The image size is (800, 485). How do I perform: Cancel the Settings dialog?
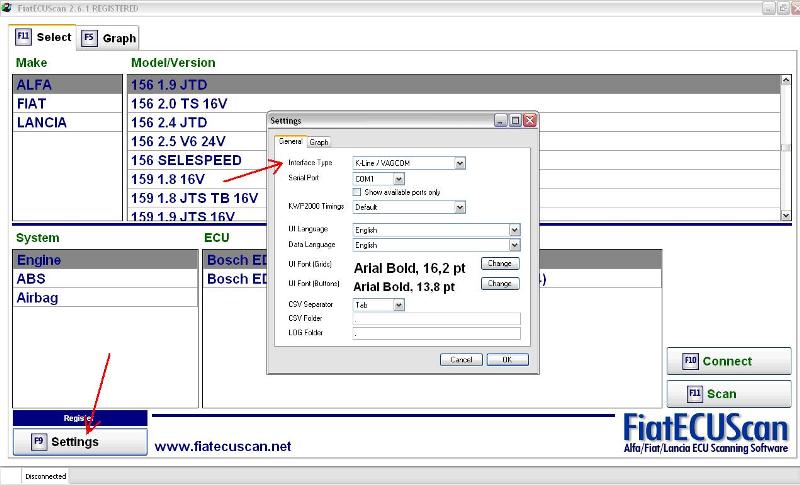[461, 360]
